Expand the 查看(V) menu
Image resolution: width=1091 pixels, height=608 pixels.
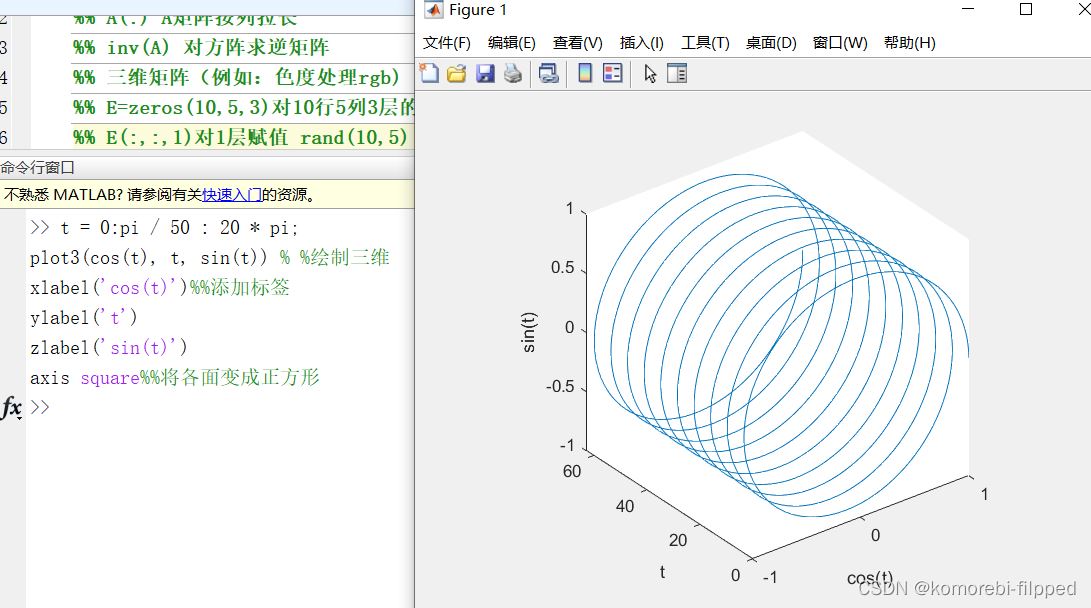[x=577, y=43]
